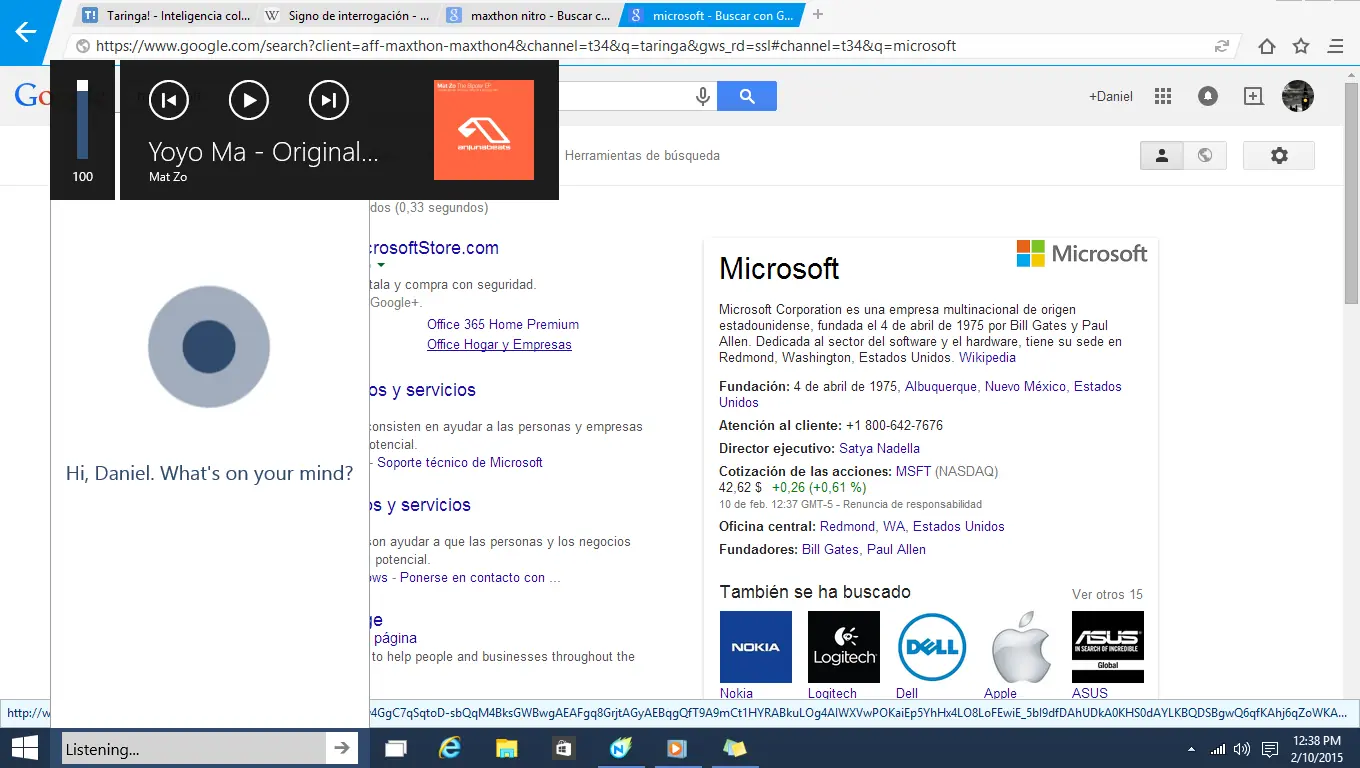Open the Nuevo México link

click(1025, 386)
